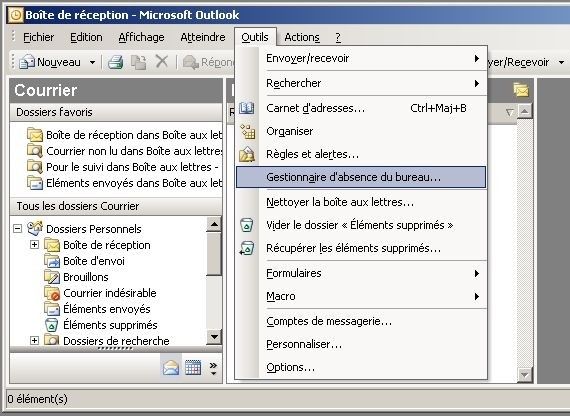Expand the Dossiers de recherche node
This screenshot has width=570, height=416.
(34, 340)
